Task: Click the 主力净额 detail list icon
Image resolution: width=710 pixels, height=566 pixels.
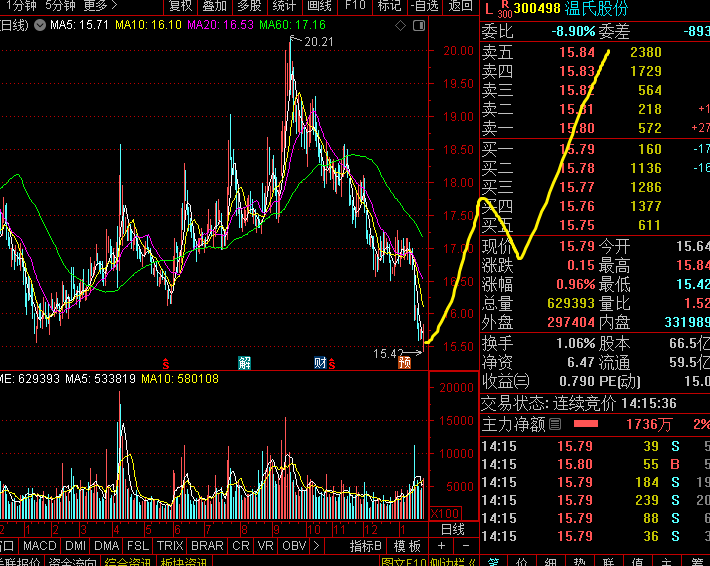Action: coord(555,424)
